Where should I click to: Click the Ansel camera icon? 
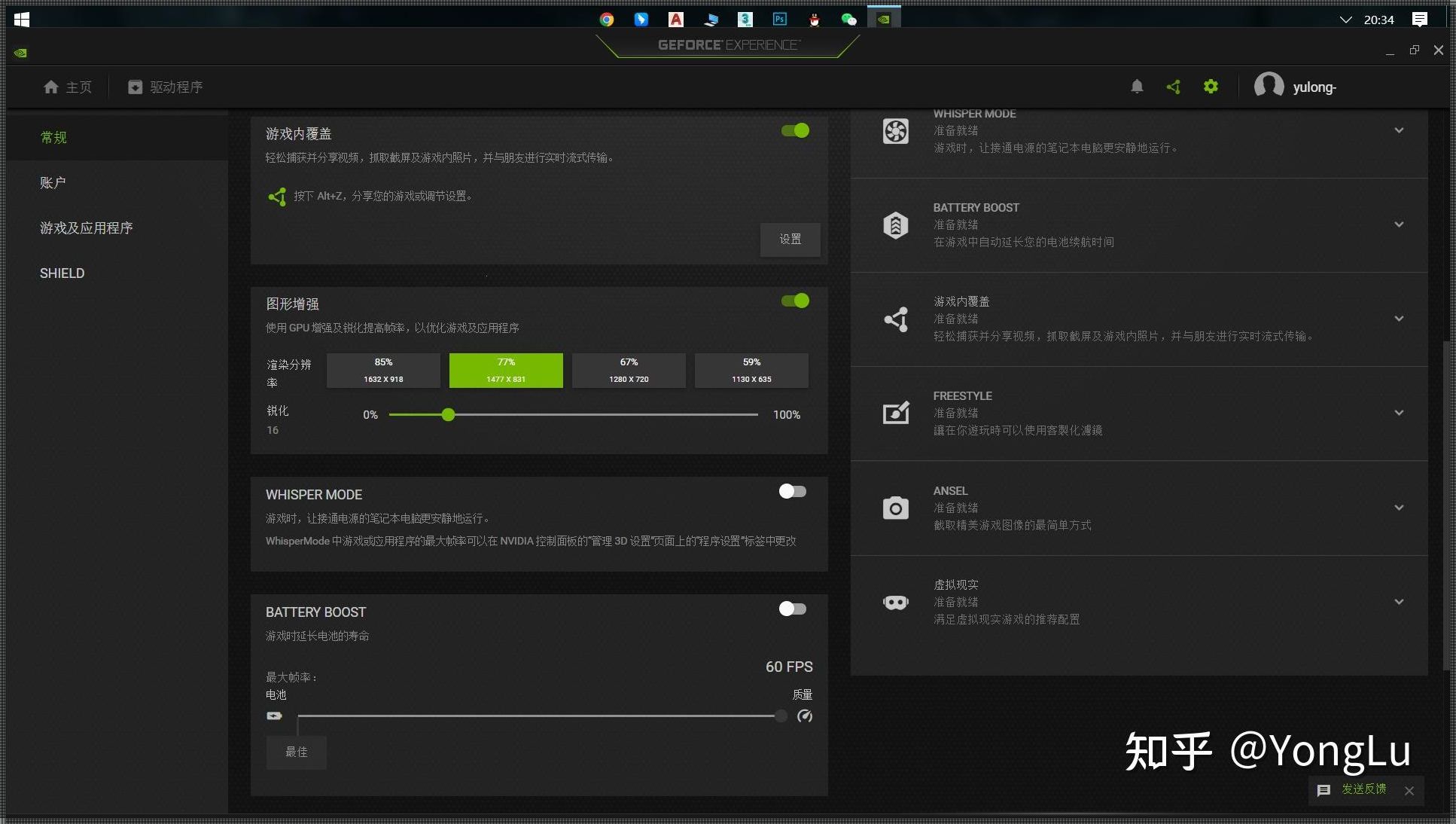pos(896,508)
